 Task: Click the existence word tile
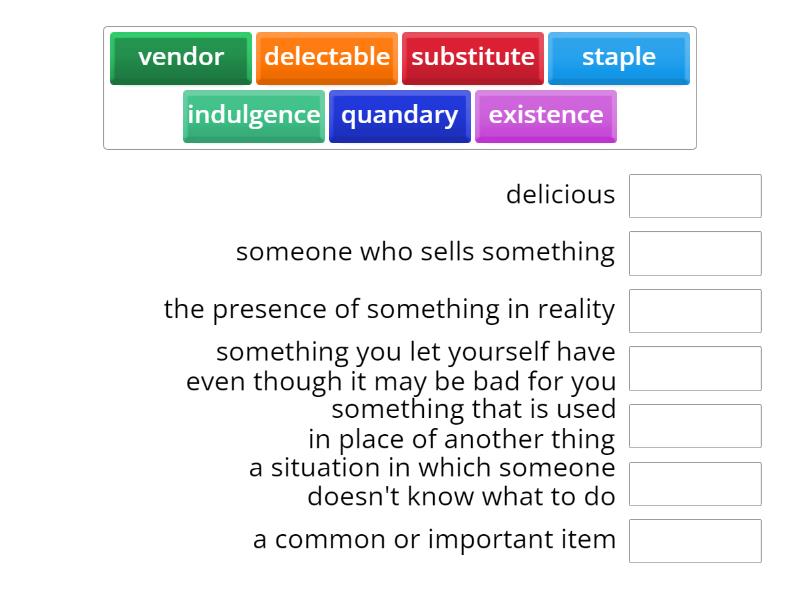(x=545, y=115)
